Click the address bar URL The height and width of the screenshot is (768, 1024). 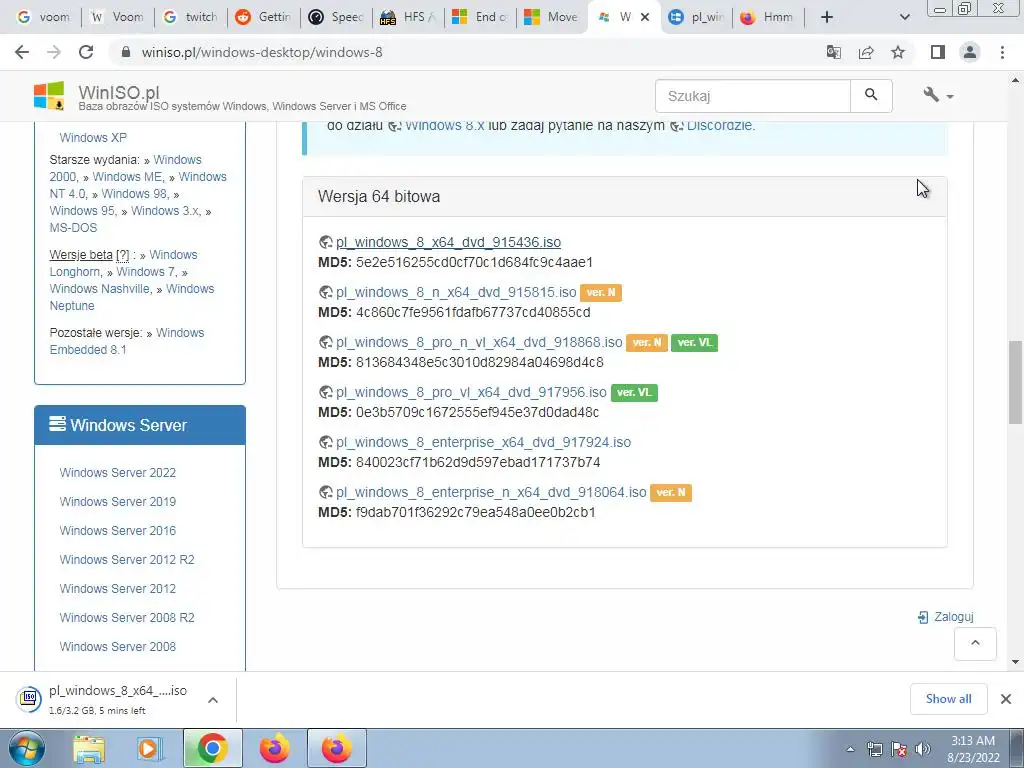point(262,52)
